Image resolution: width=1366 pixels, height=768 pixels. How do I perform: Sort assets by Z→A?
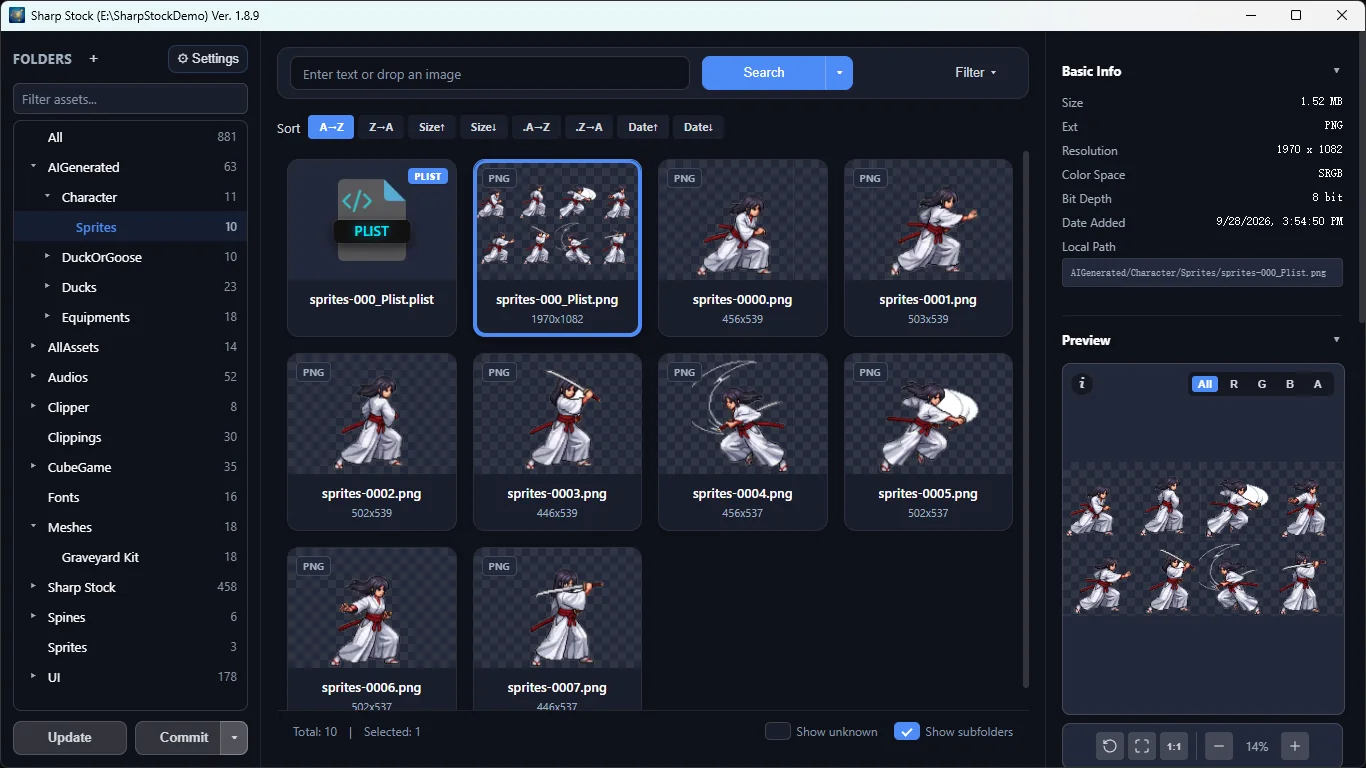tap(381, 127)
